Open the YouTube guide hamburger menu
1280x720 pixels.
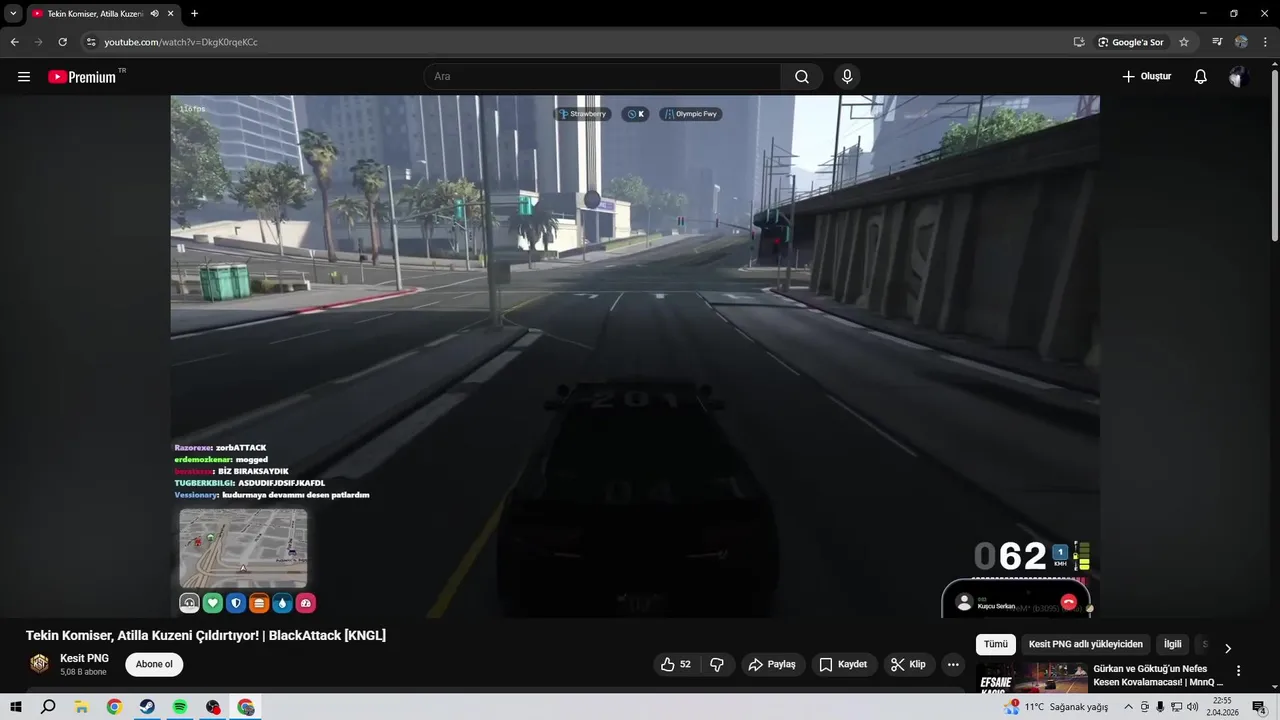(24, 77)
